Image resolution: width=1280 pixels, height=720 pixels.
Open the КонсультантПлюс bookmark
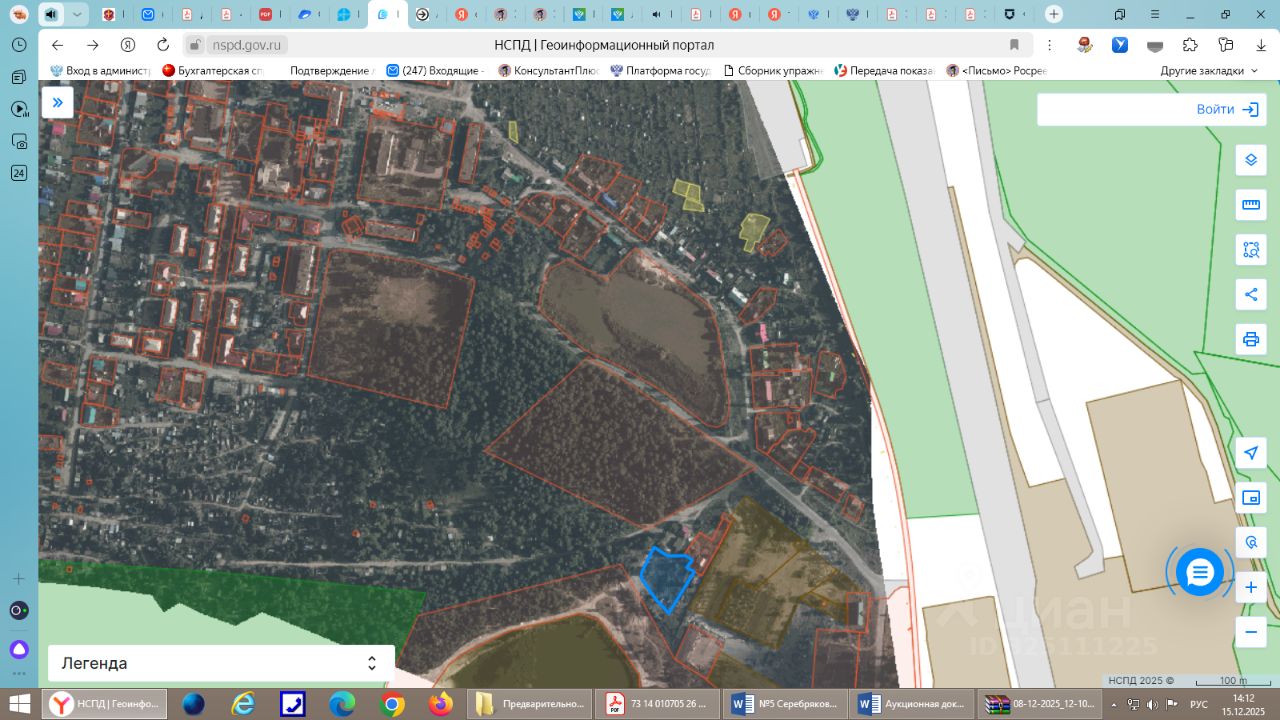[x=548, y=71]
